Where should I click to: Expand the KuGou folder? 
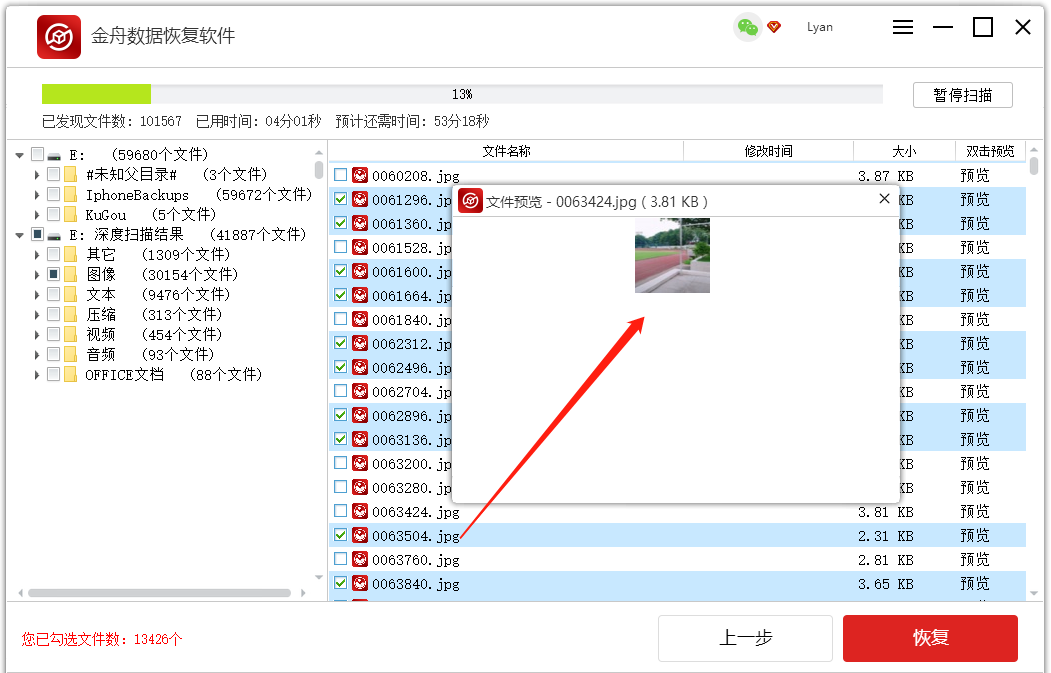point(37,215)
